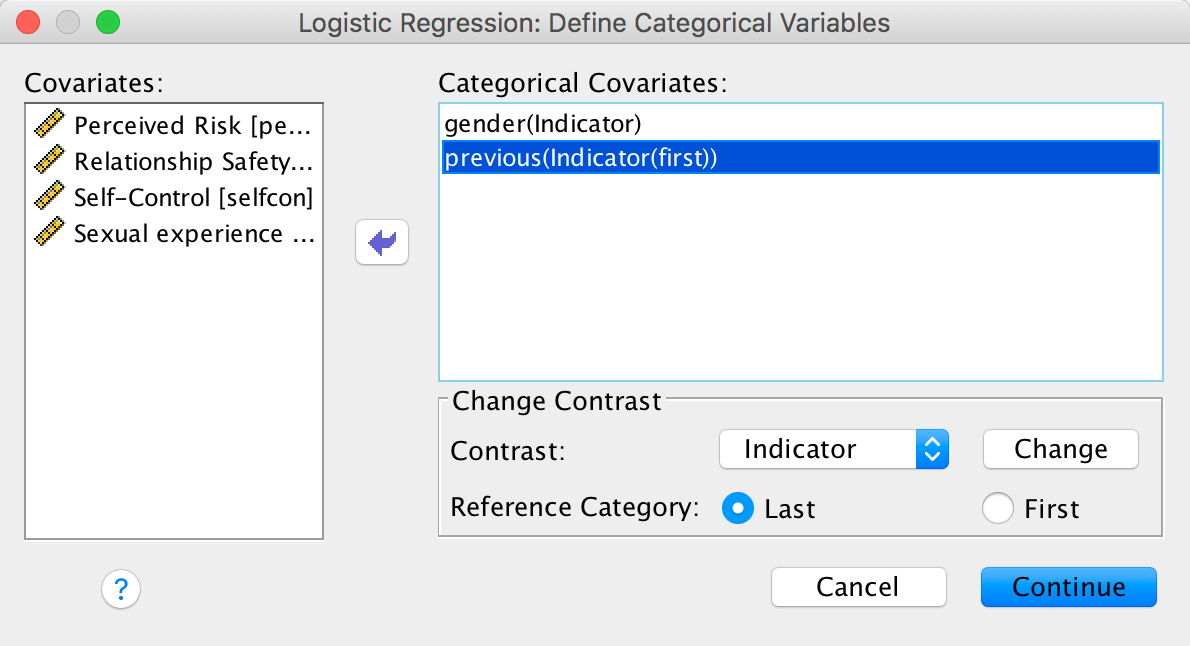Select gender(Indicator) categorical covariate

(x=543, y=123)
